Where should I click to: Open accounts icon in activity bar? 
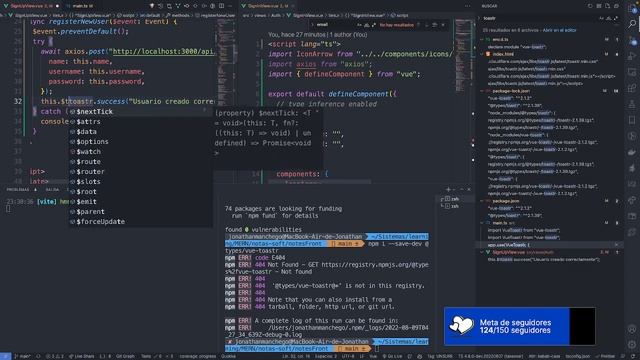click(632, 329)
